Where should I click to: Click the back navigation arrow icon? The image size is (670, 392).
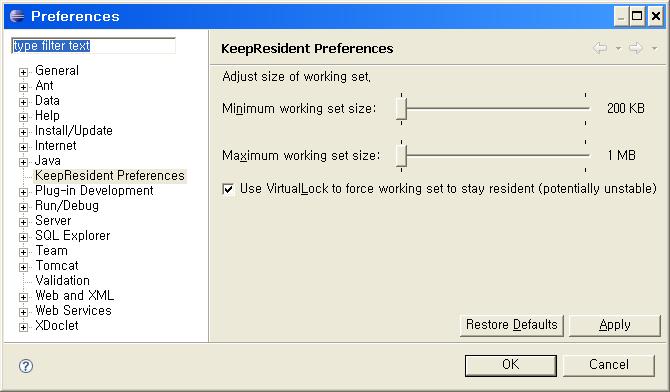pyautogui.click(x=600, y=48)
